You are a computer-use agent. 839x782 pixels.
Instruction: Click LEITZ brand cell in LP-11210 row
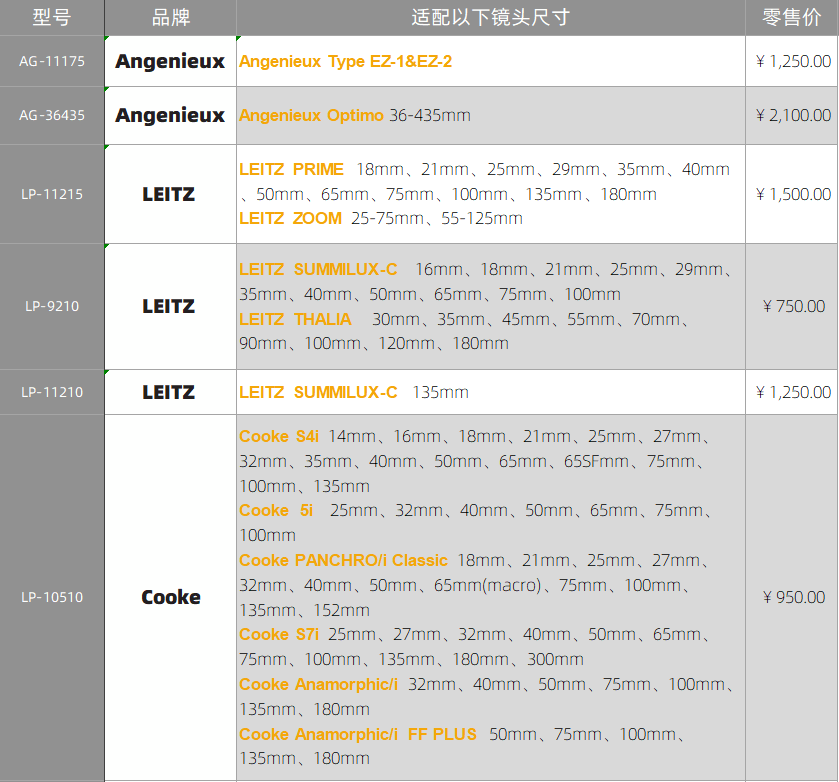point(171,392)
